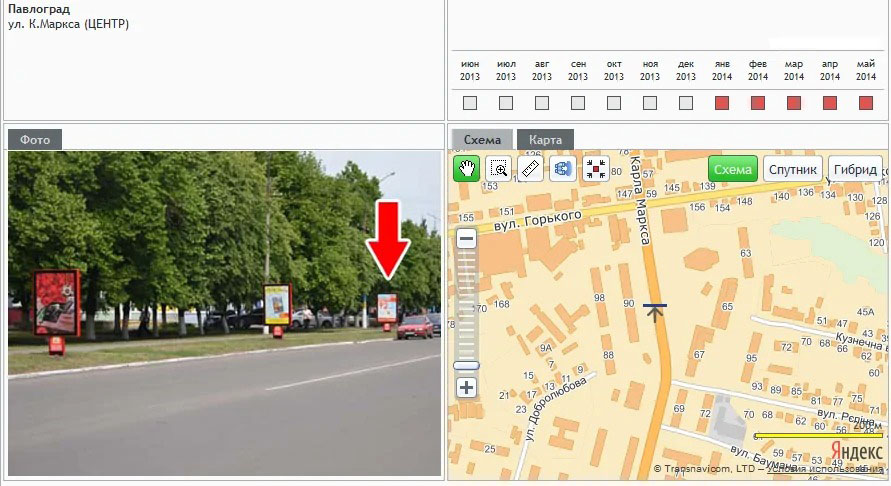
Task: Click house number 155 on map
Action: (x=466, y=217)
